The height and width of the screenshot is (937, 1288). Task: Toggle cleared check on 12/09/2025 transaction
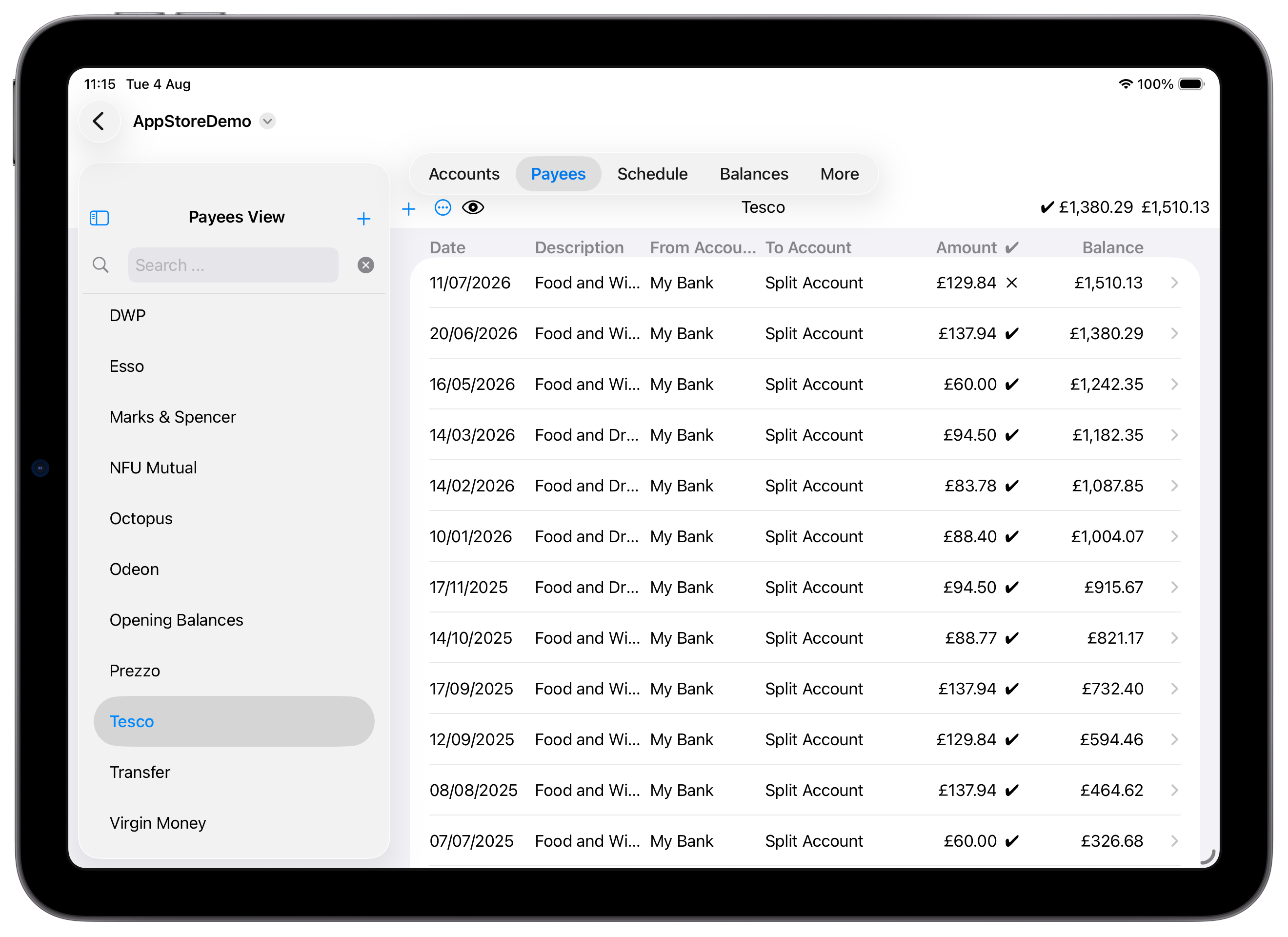[x=1011, y=739]
